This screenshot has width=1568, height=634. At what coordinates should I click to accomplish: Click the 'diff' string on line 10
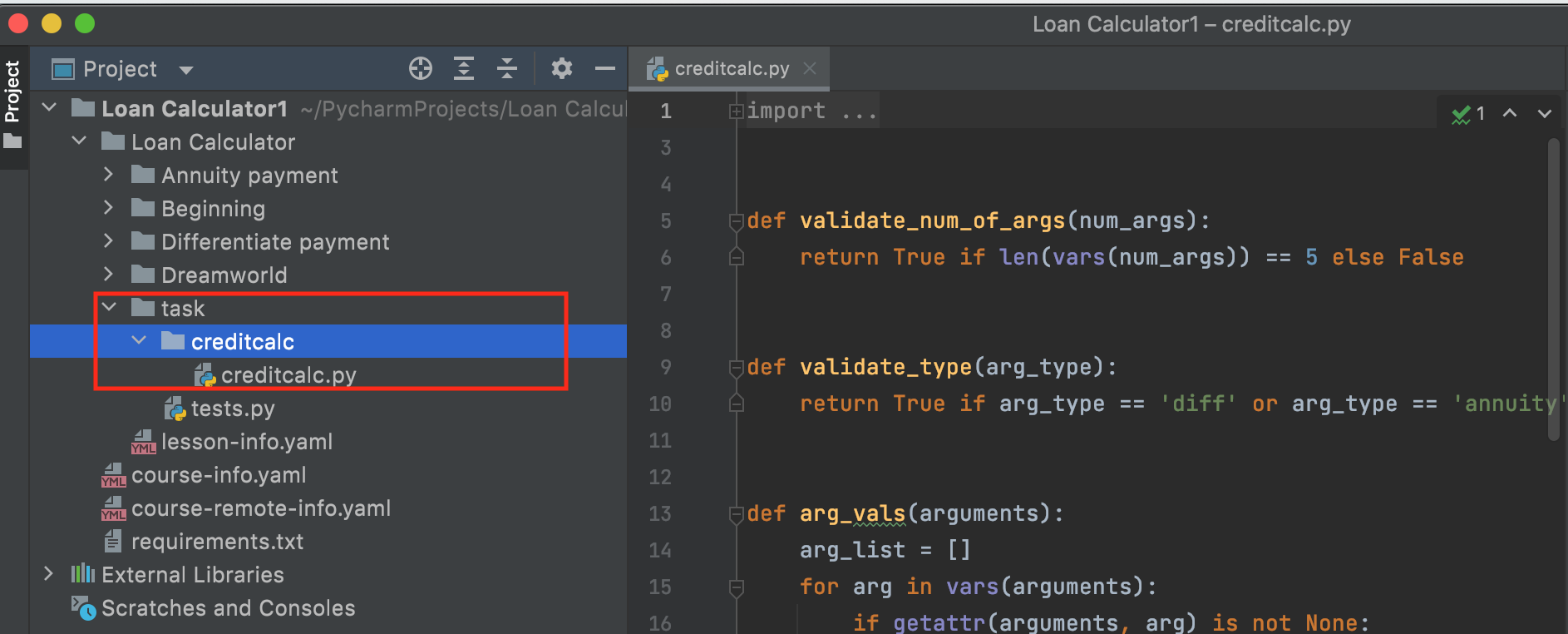[1198, 404]
